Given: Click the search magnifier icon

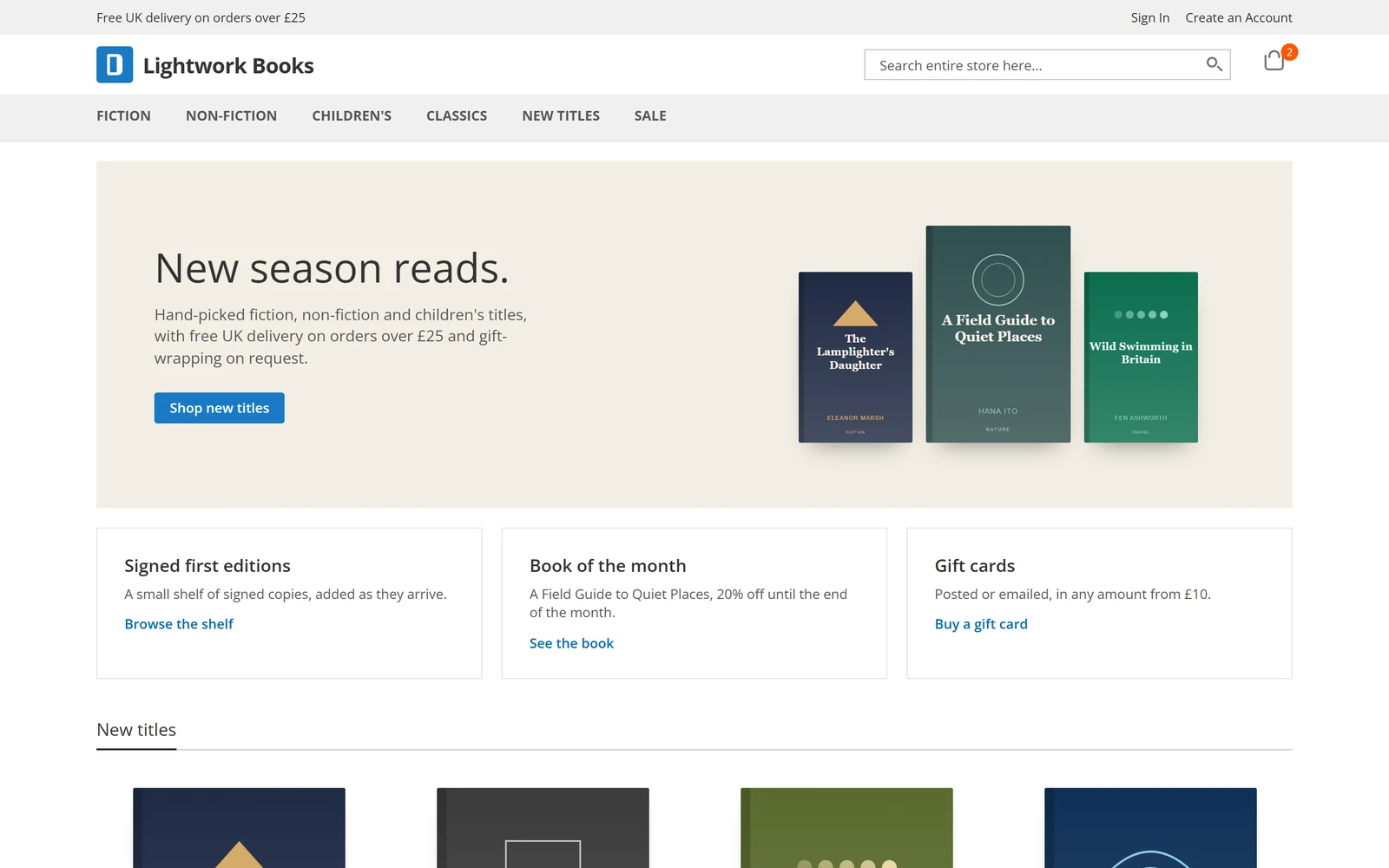Looking at the screenshot, I should [1214, 64].
